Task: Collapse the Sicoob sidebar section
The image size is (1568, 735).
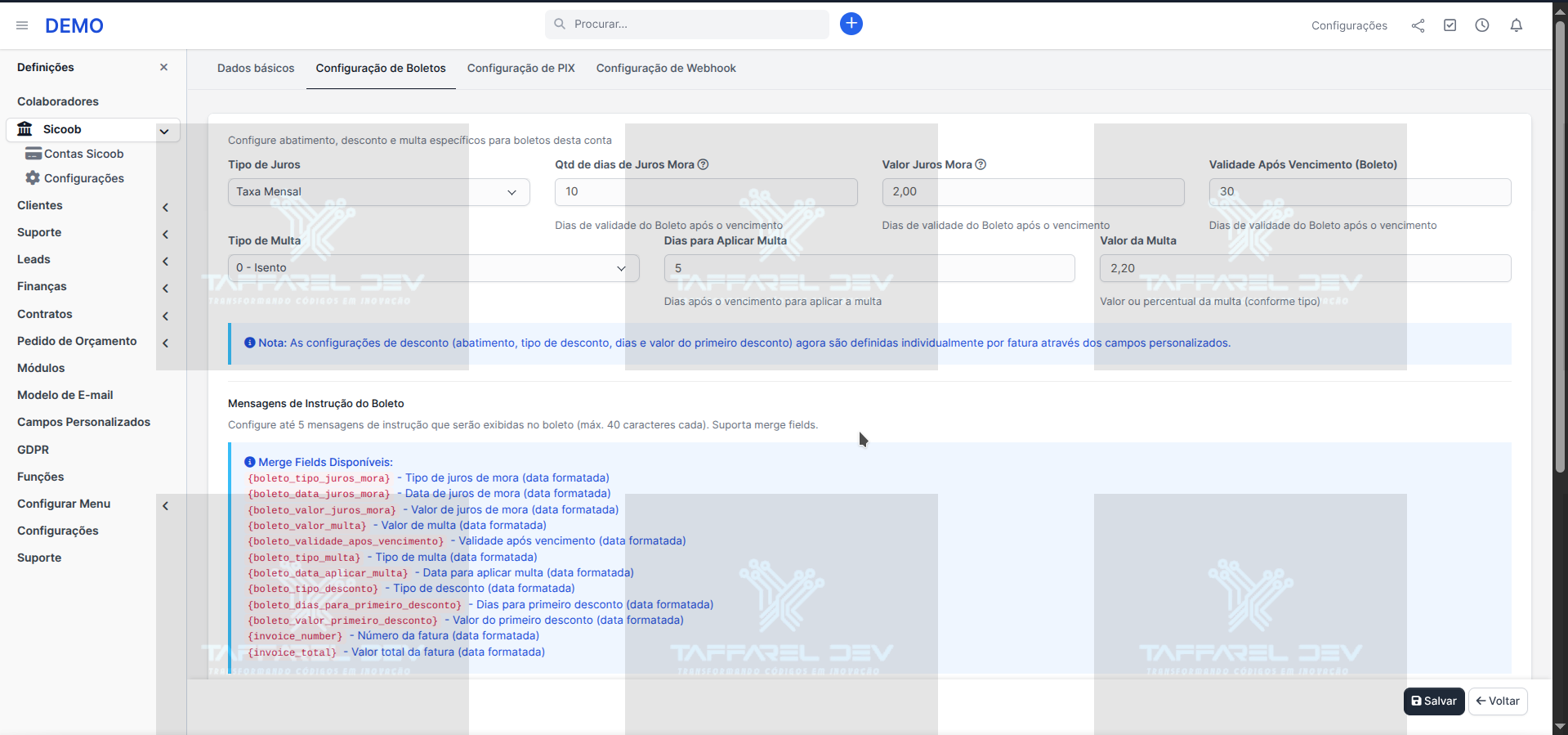Action: pyautogui.click(x=164, y=131)
